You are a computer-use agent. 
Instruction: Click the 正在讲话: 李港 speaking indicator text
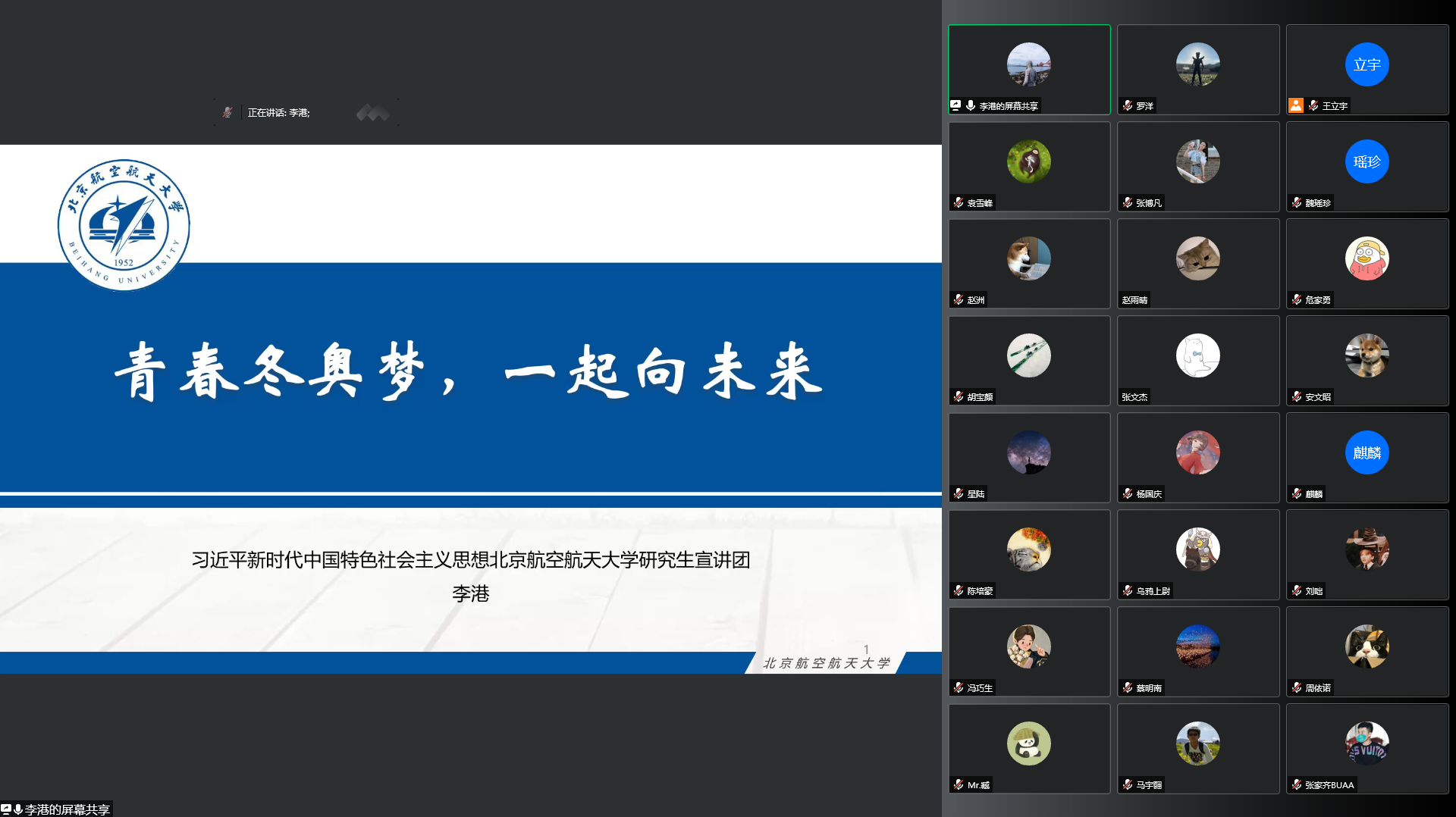point(278,113)
